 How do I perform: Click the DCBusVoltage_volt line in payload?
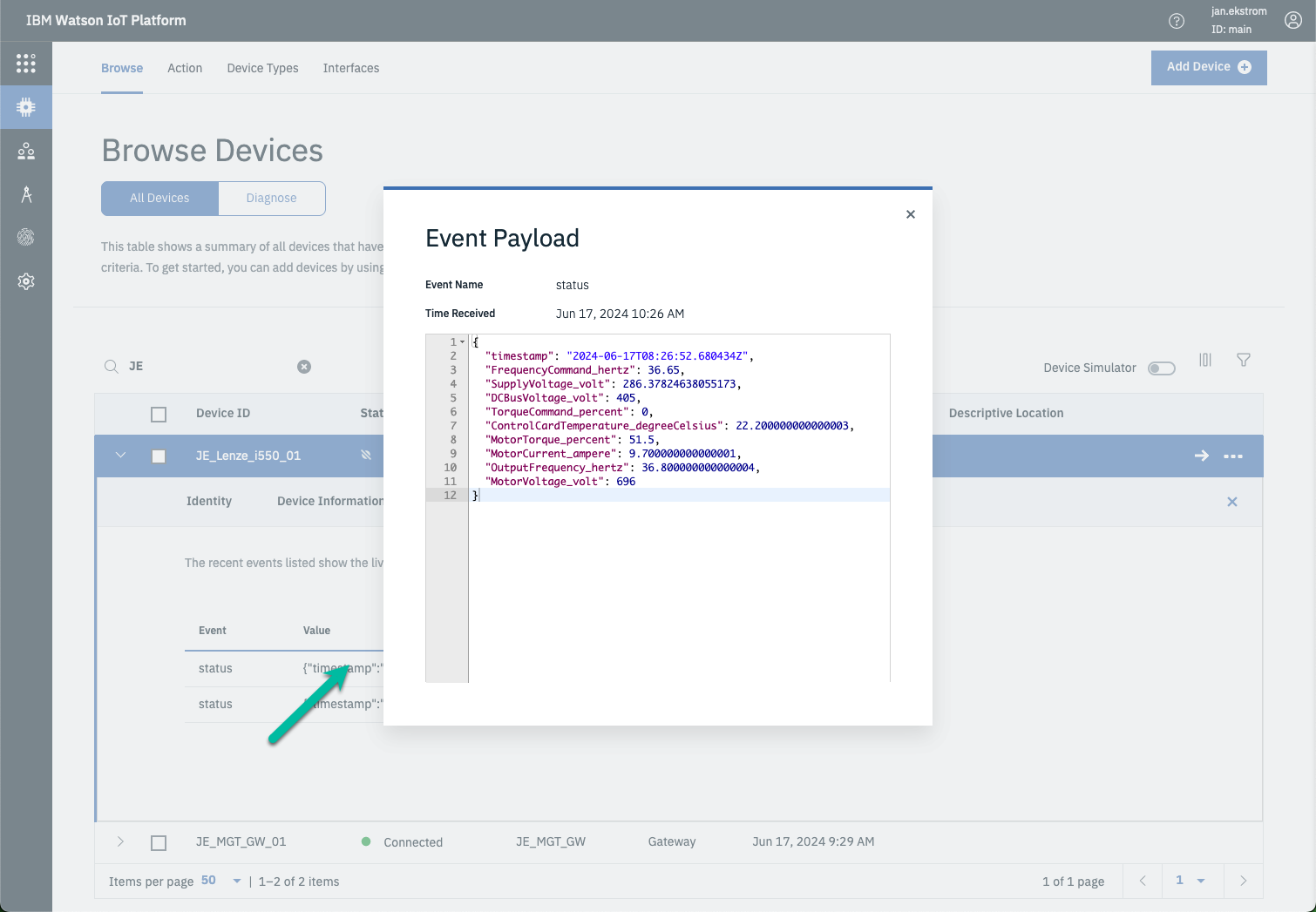pos(562,398)
